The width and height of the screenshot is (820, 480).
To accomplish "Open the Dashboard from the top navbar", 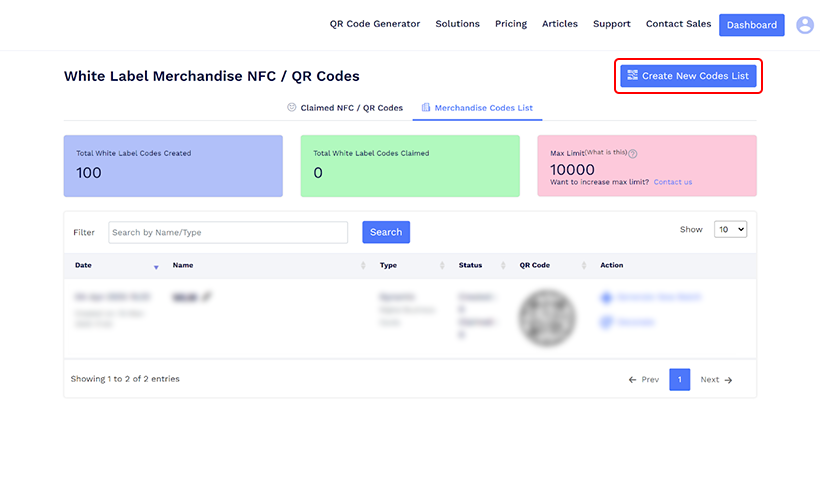I will click(x=751, y=25).
